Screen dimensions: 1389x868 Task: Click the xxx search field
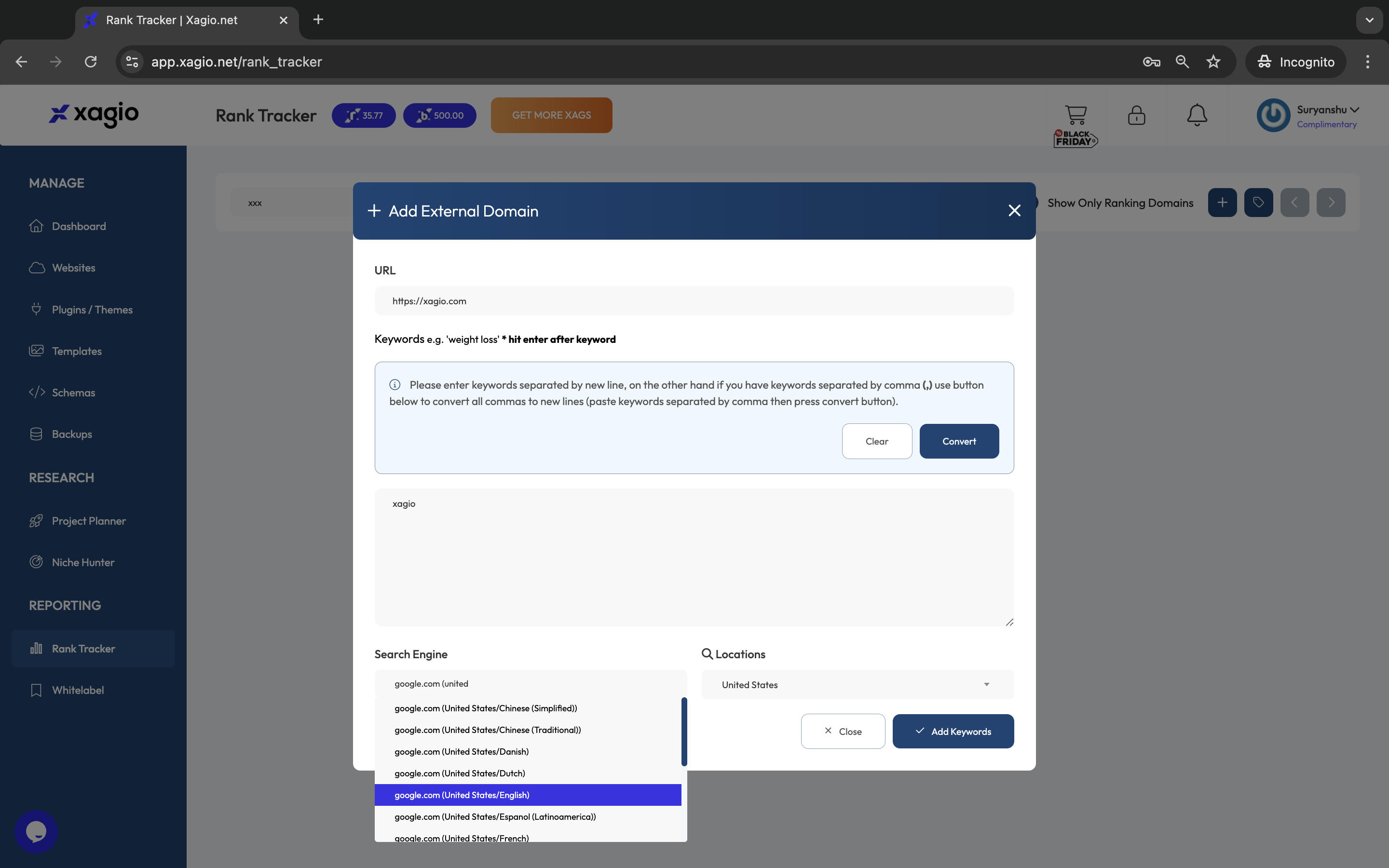tap(292, 203)
